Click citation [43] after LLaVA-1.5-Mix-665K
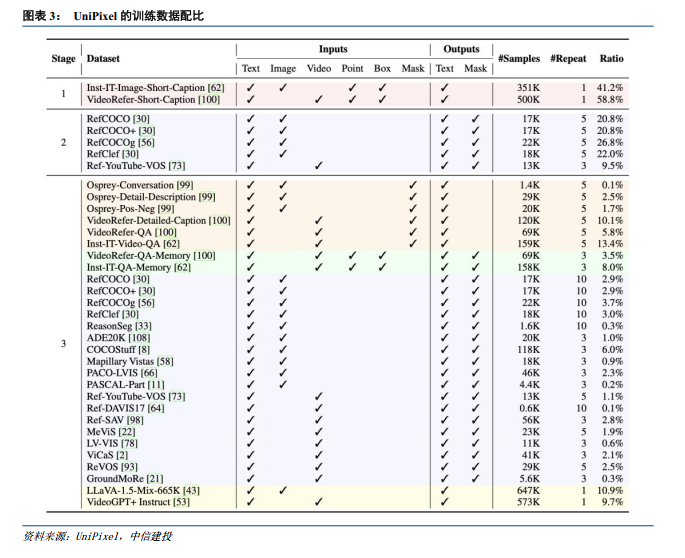 tap(190, 490)
